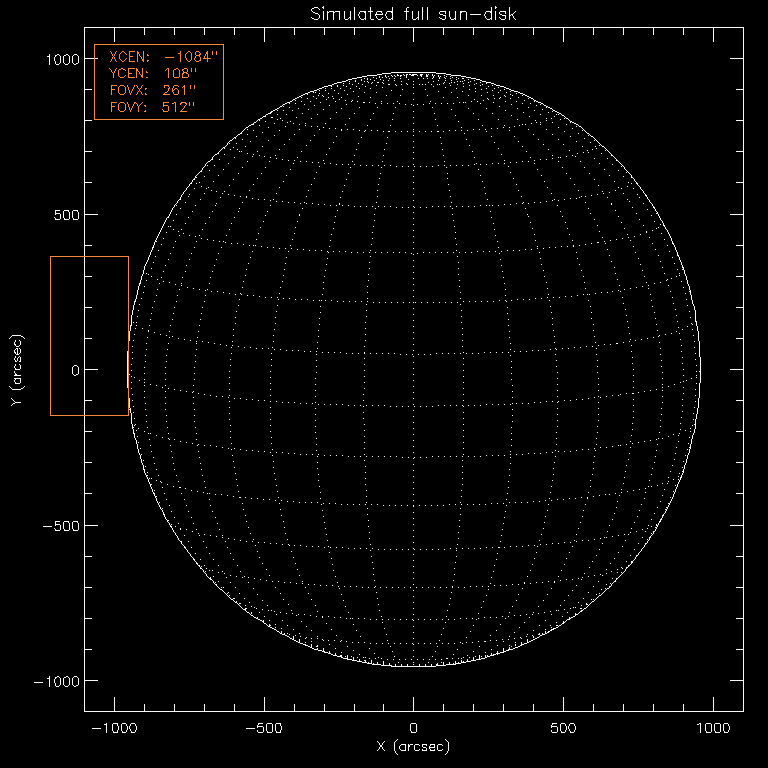Click the "X (arcsec)" axis label
The height and width of the screenshot is (768, 768).
[413, 746]
